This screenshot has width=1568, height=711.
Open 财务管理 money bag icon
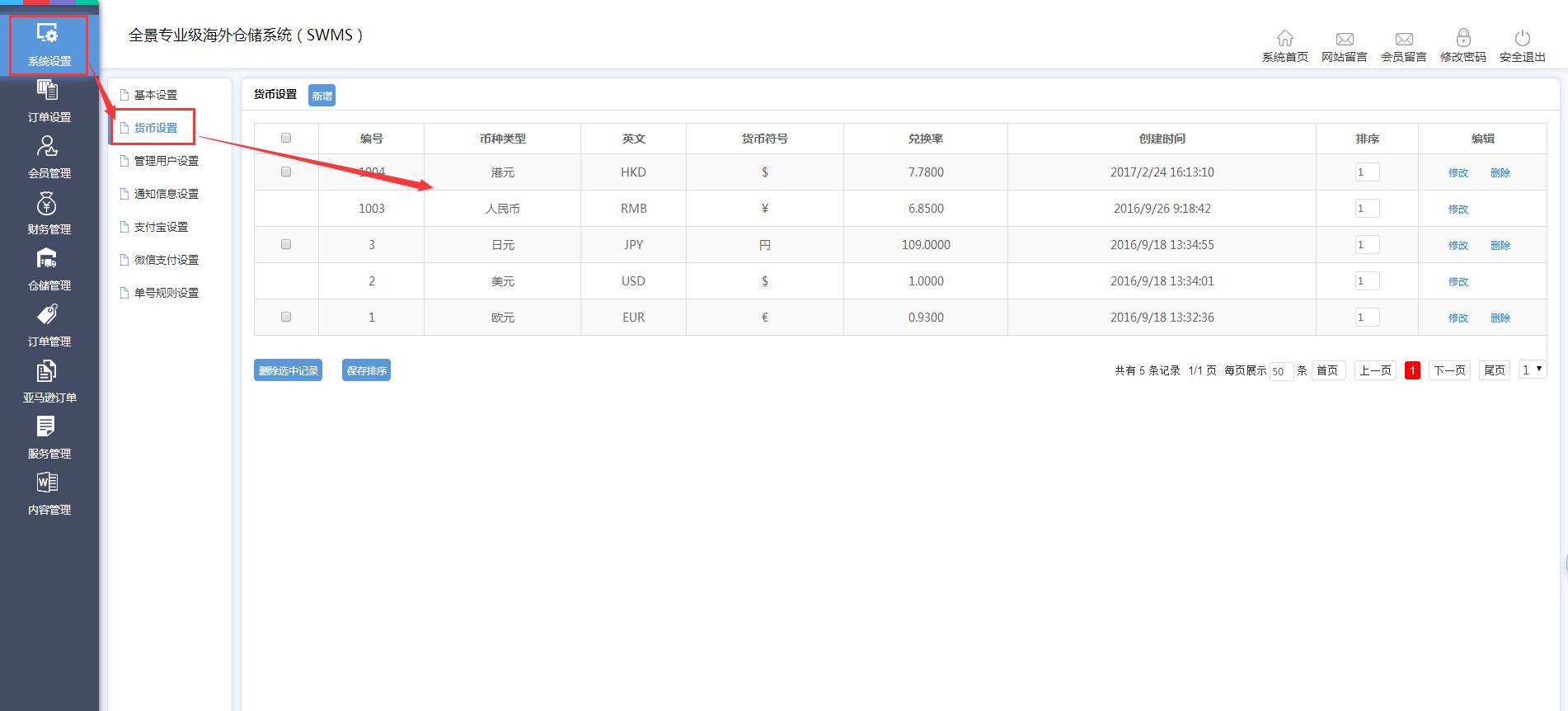coord(48,203)
